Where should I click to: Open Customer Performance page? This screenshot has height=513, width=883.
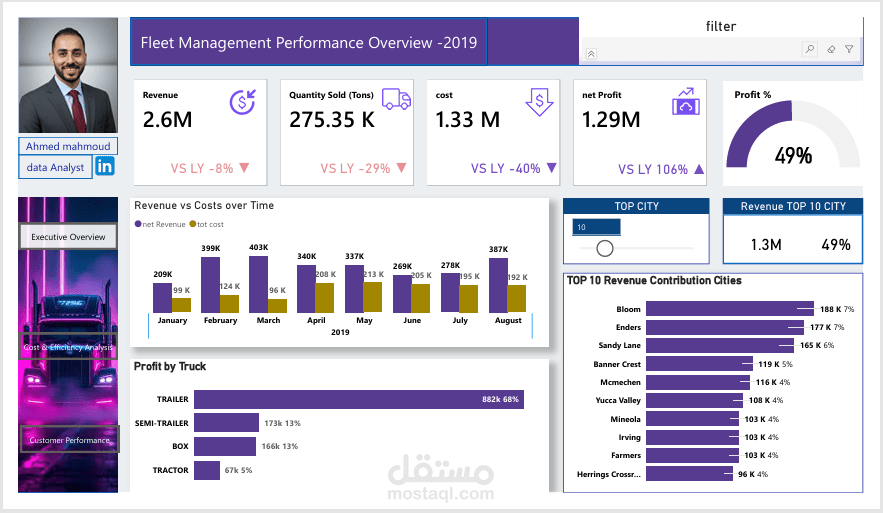pyautogui.click(x=69, y=439)
